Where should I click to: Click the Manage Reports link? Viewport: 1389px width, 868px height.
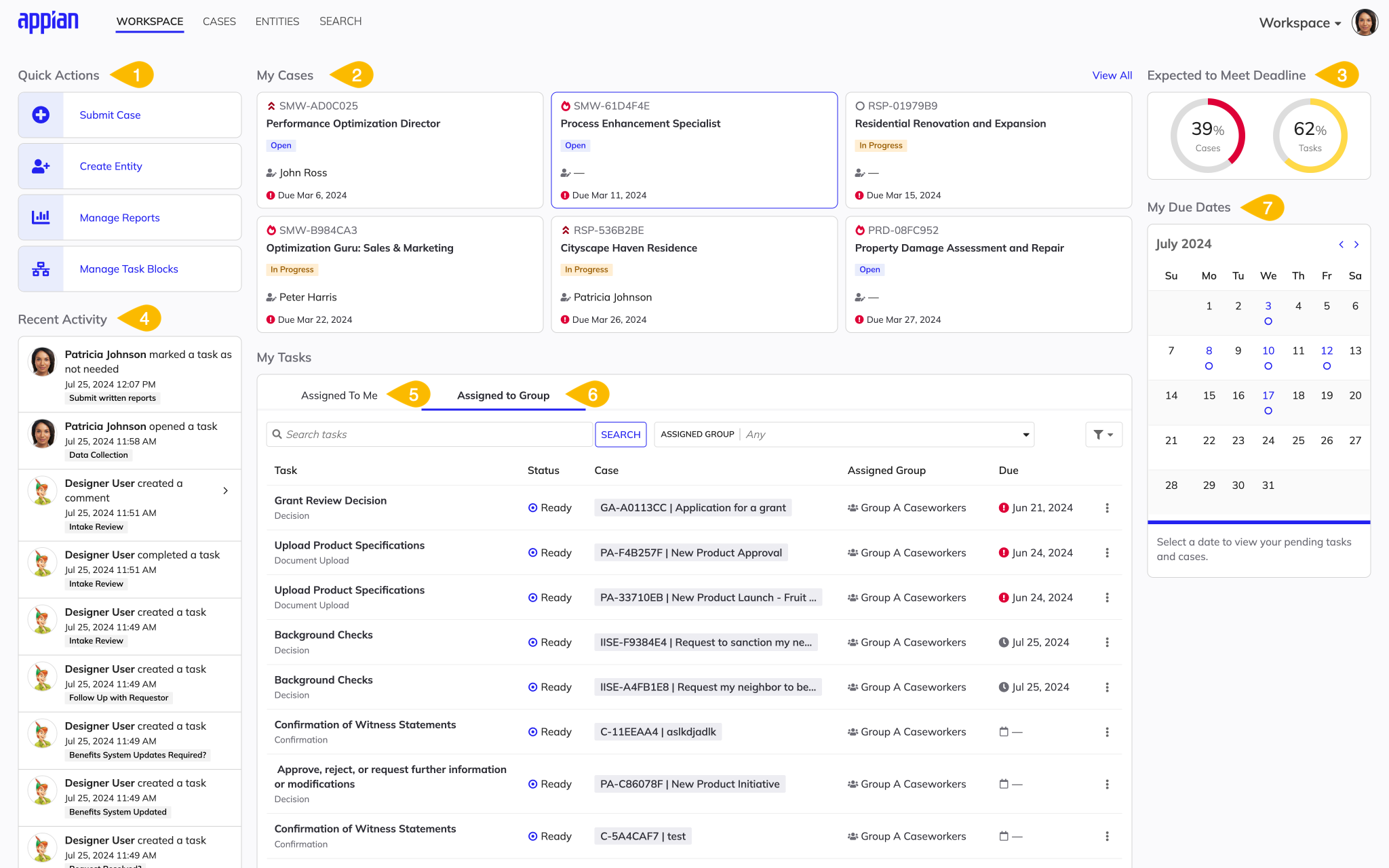(x=119, y=218)
